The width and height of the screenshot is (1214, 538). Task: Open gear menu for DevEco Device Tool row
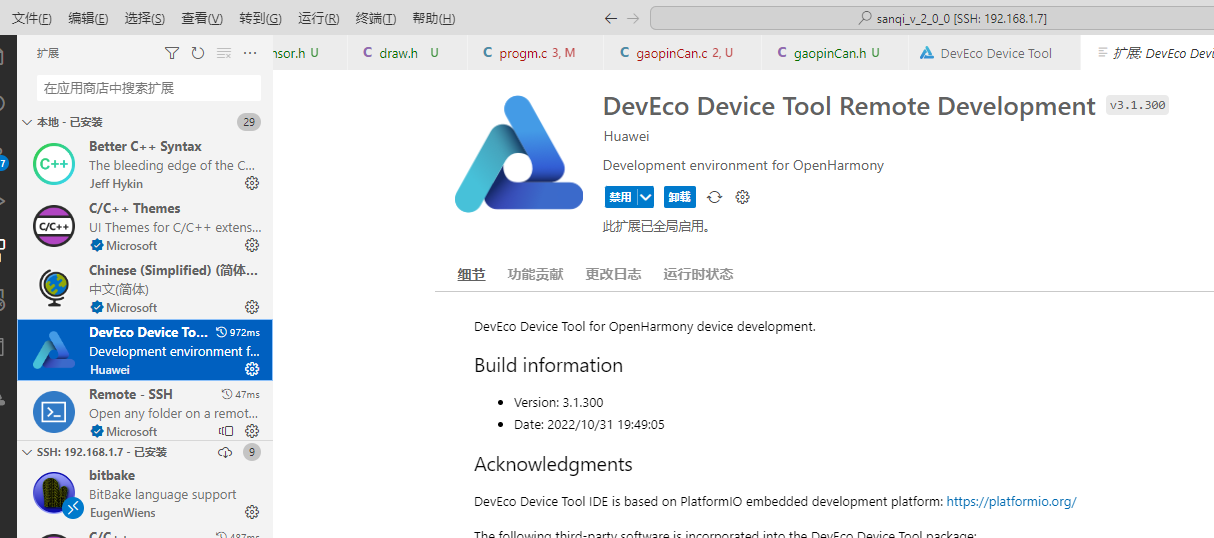click(252, 369)
